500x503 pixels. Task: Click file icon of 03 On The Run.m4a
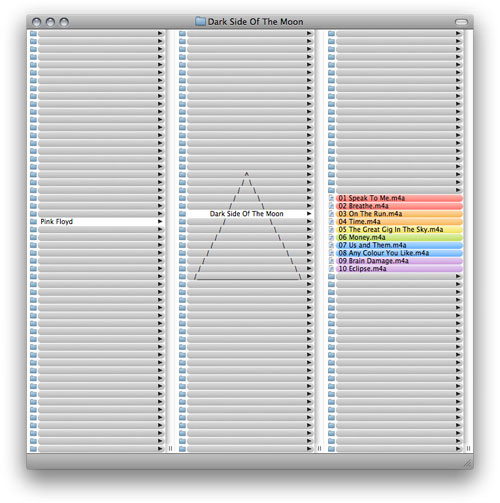click(x=331, y=214)
